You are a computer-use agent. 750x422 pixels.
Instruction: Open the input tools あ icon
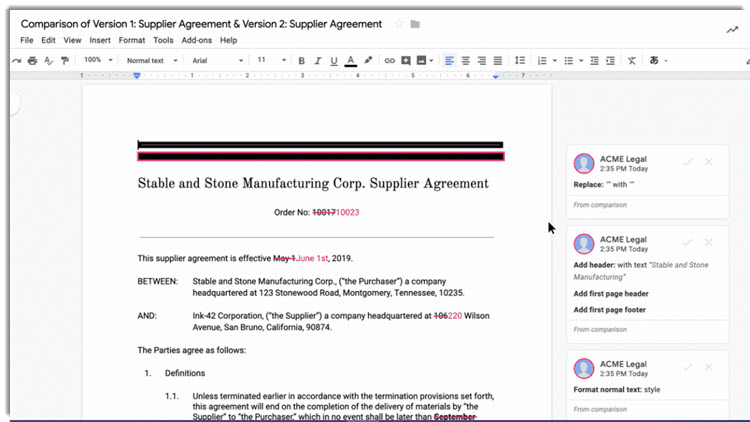point(654,60)
